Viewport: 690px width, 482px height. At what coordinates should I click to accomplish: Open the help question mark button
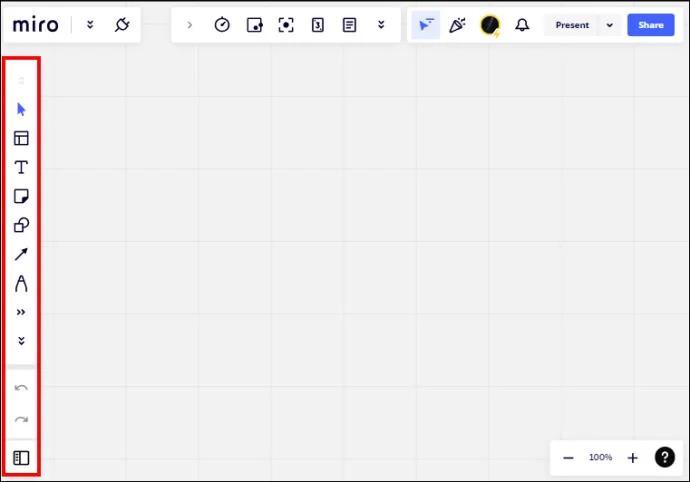click(x=664, y=458)
